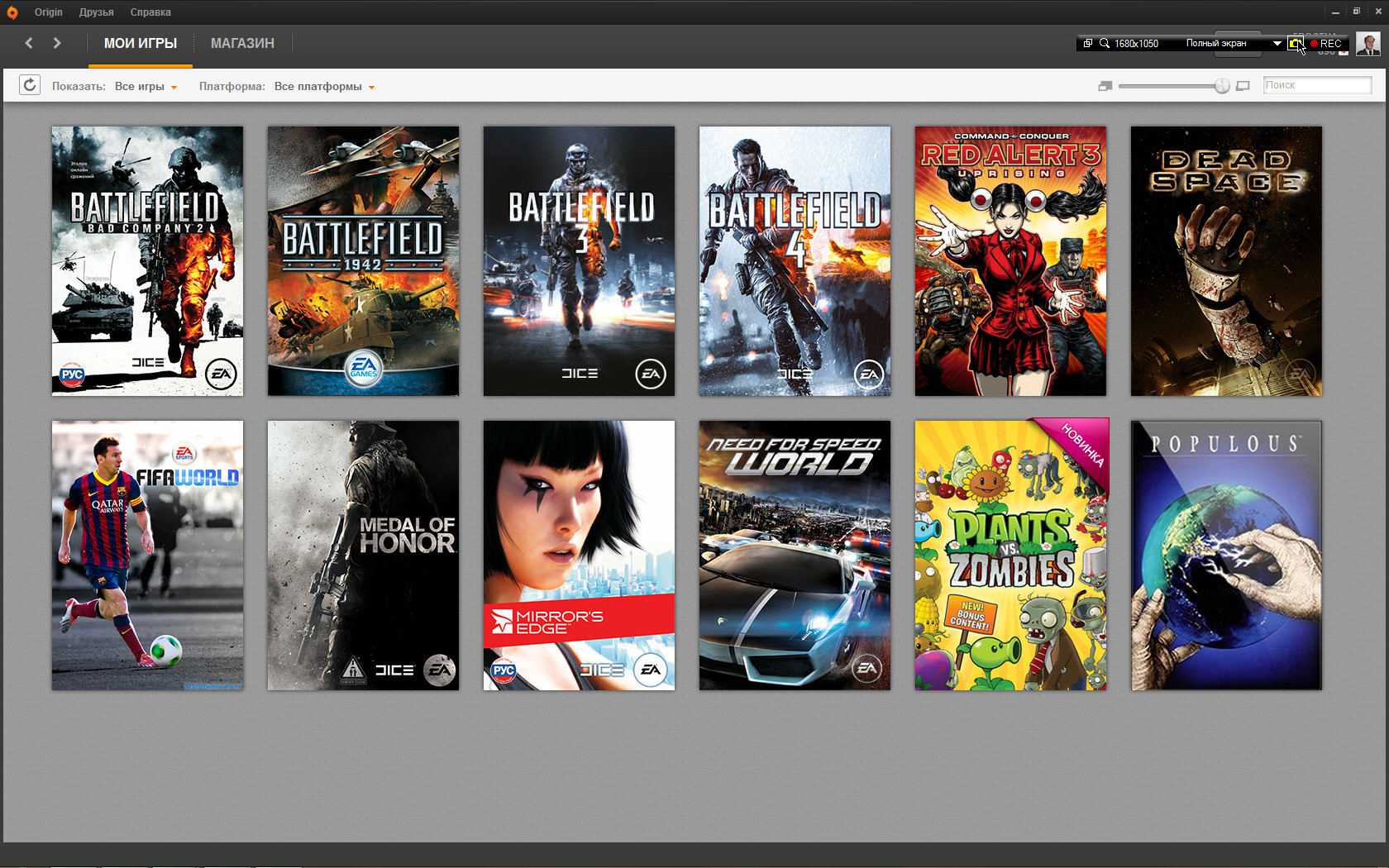Open the user profile avatar
This screenshot has height=868, width=1389.
click(1368, 44)
